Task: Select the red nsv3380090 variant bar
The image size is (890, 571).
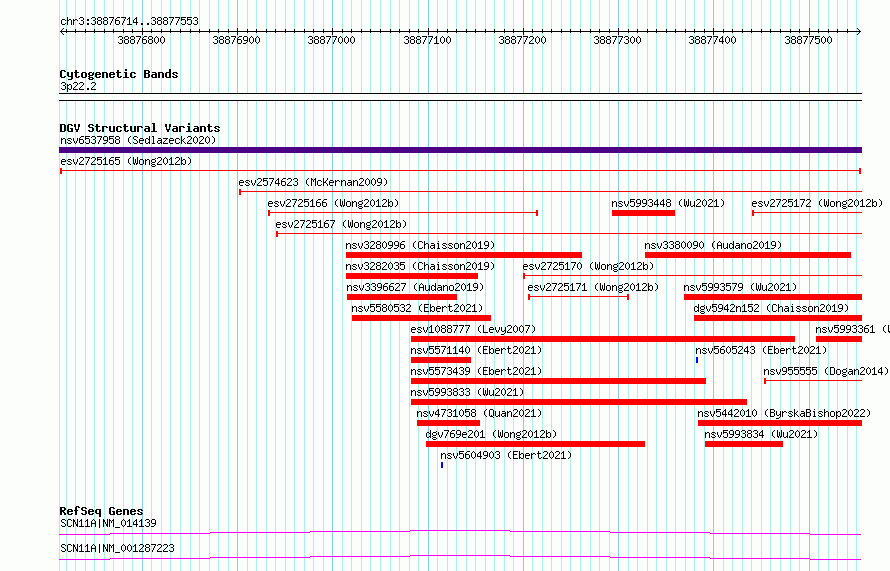Action: pos(748,255)
